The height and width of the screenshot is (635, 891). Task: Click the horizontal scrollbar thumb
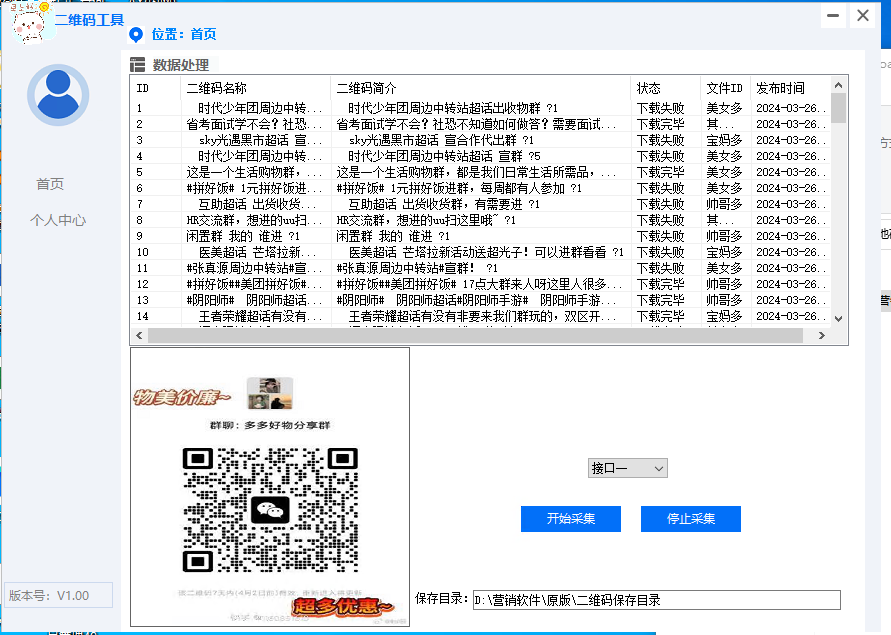(x=475, y=335)
